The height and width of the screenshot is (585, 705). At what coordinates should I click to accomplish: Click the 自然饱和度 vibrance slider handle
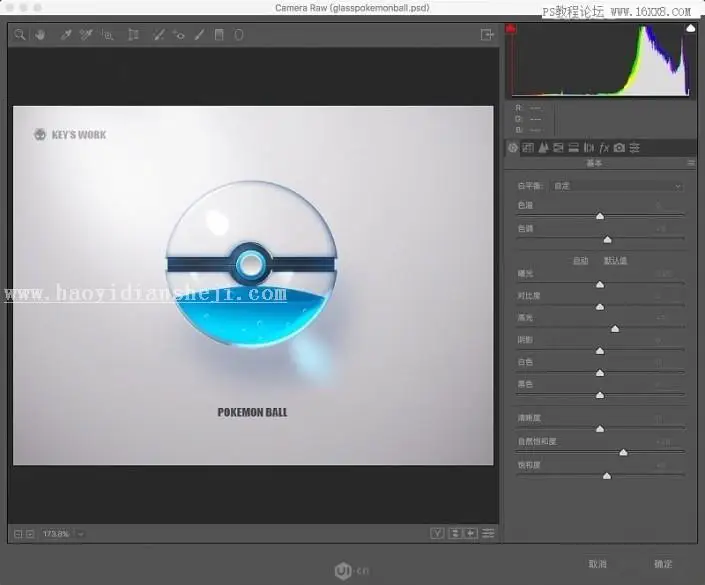623,453
